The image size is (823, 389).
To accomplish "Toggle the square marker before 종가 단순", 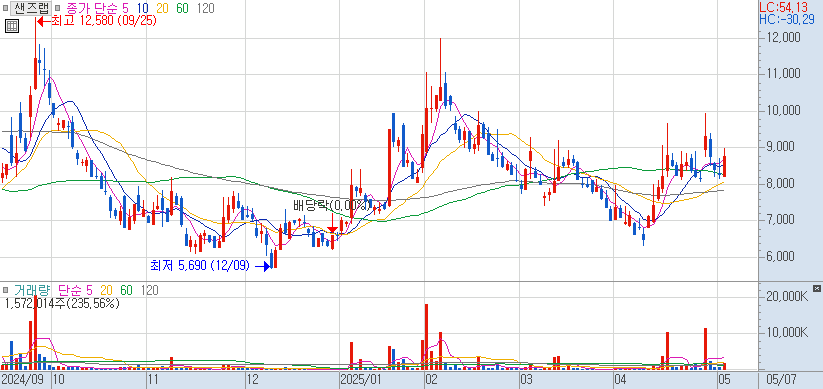I will (57, 8).
